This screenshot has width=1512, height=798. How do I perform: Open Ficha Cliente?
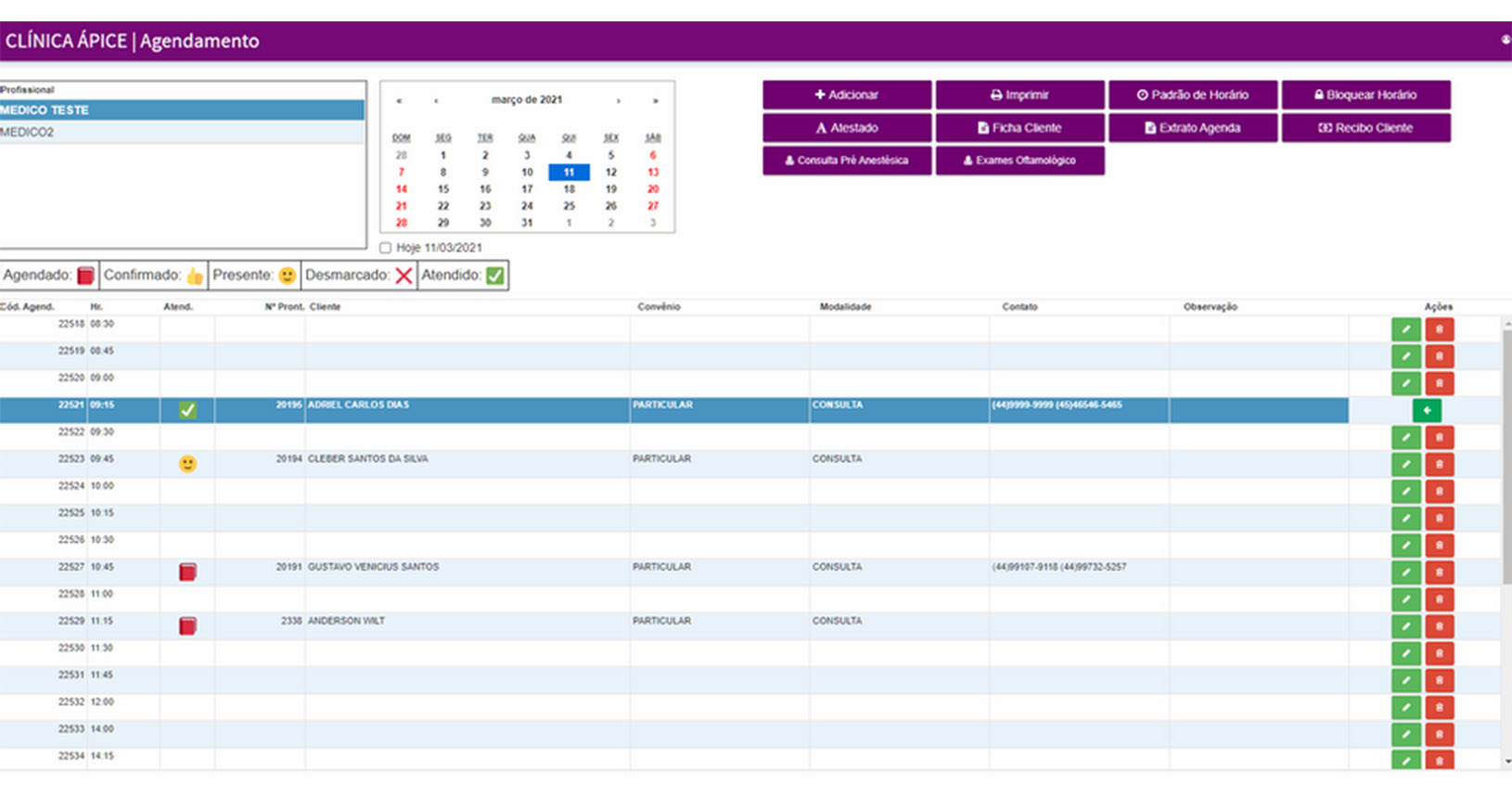1019,128
